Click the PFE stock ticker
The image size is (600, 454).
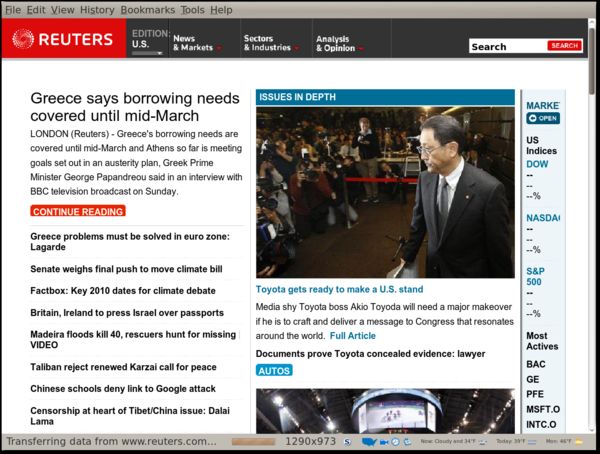click(x=535, y=394)
